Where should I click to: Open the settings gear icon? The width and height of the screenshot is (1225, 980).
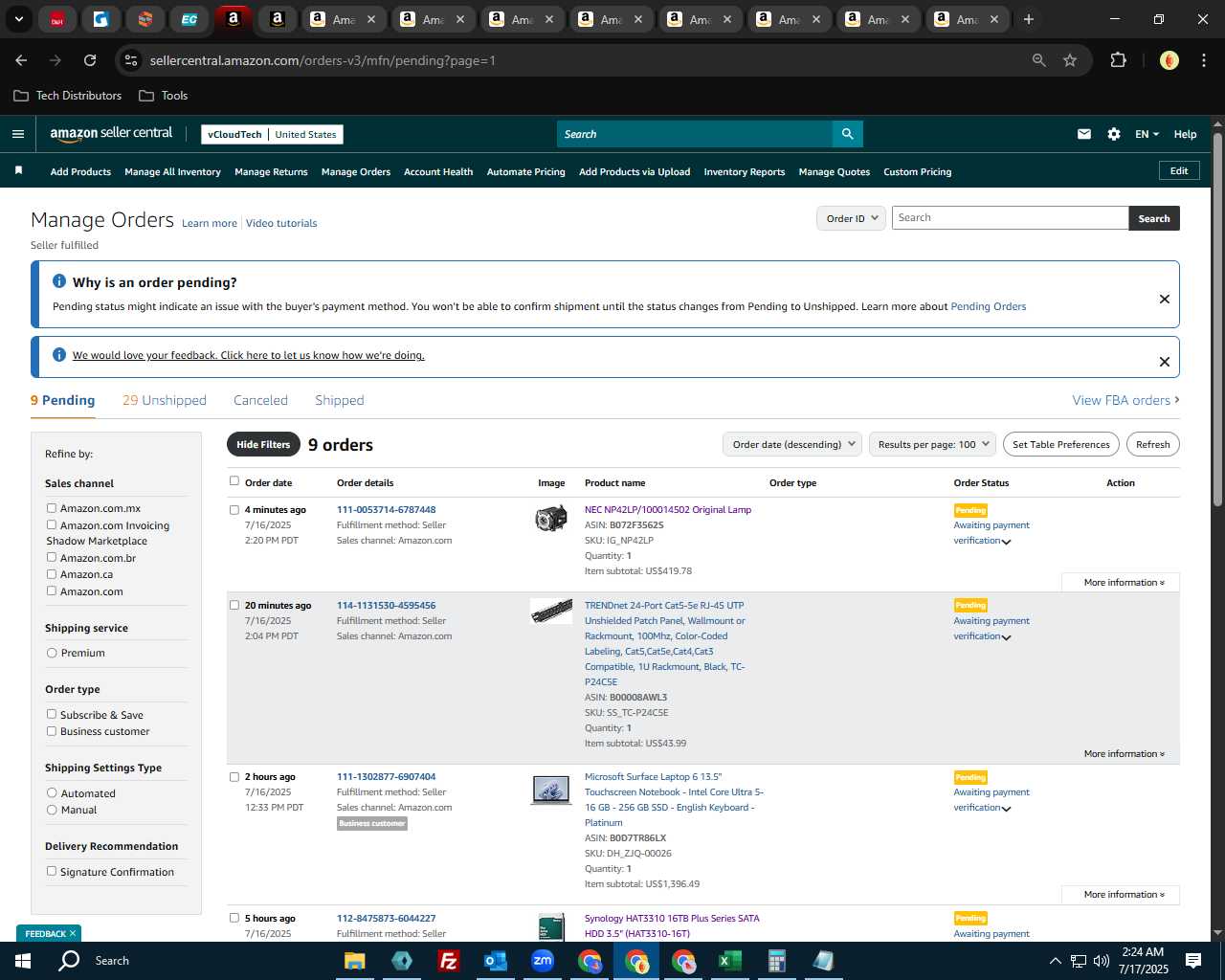(x=1114, y=134)
